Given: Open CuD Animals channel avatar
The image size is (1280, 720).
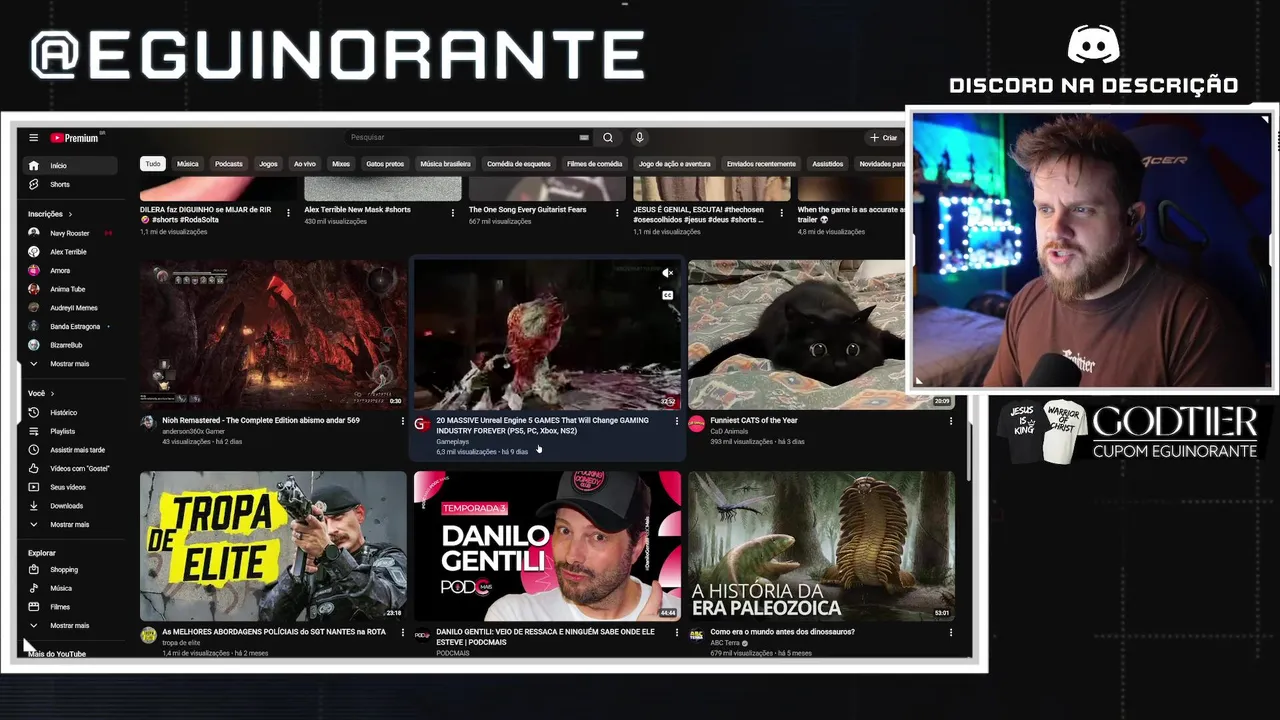Looking at the screenshot, I should [696, 424].
